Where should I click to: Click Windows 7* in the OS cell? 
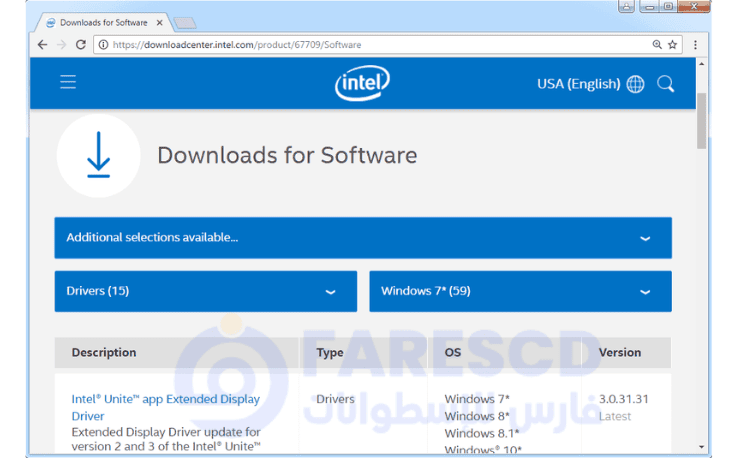coord(477,399)
